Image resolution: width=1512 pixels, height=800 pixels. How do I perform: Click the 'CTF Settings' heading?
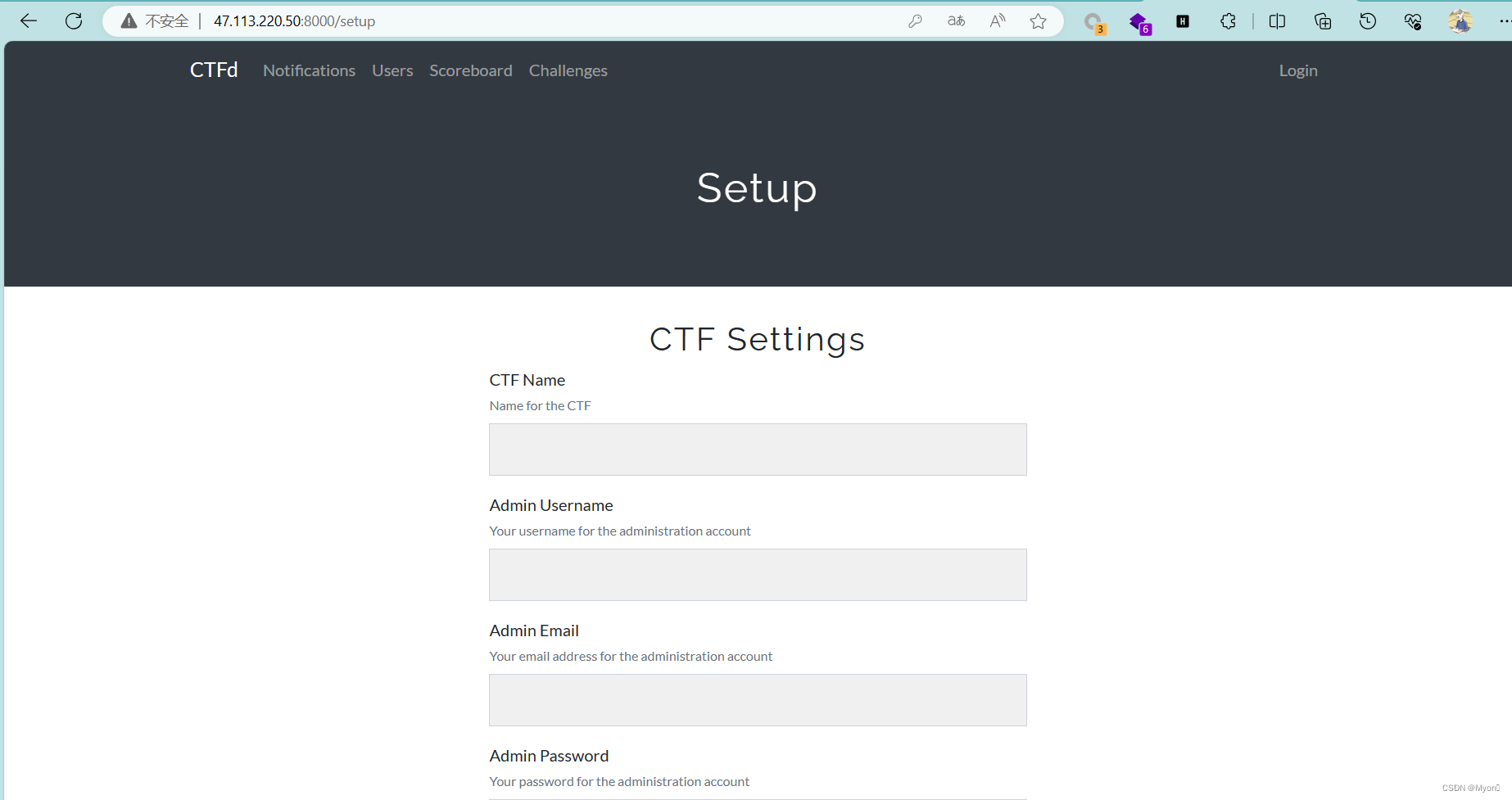(757, 339)
